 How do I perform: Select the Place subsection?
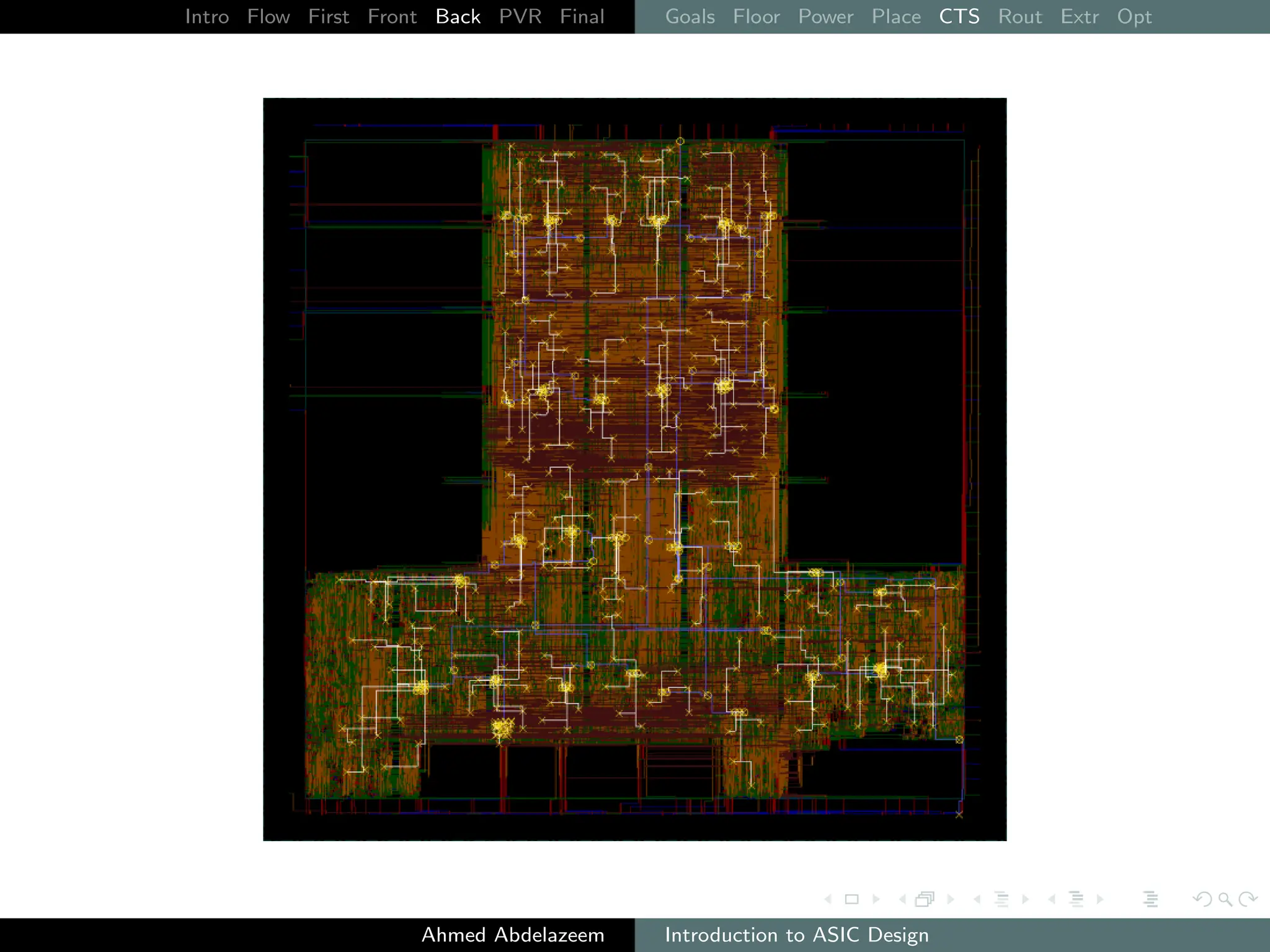click(896, 17)
